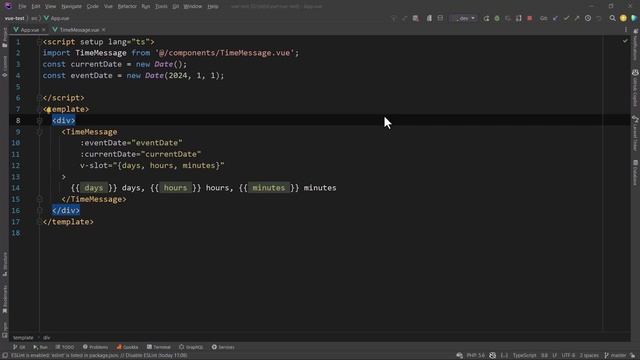The width and height of the screenshot is (640, 360).
Task: Click the UTF-8 encoding status widget
Action: (568, 356)
